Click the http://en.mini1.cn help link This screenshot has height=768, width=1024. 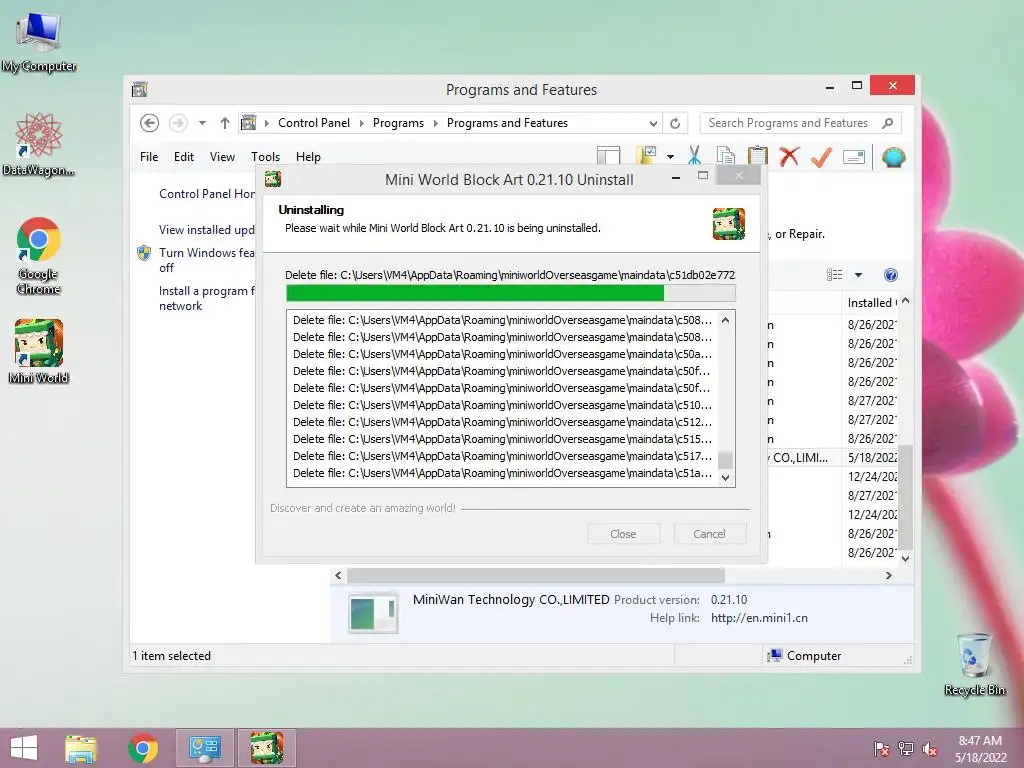click(x=759, y=618)
